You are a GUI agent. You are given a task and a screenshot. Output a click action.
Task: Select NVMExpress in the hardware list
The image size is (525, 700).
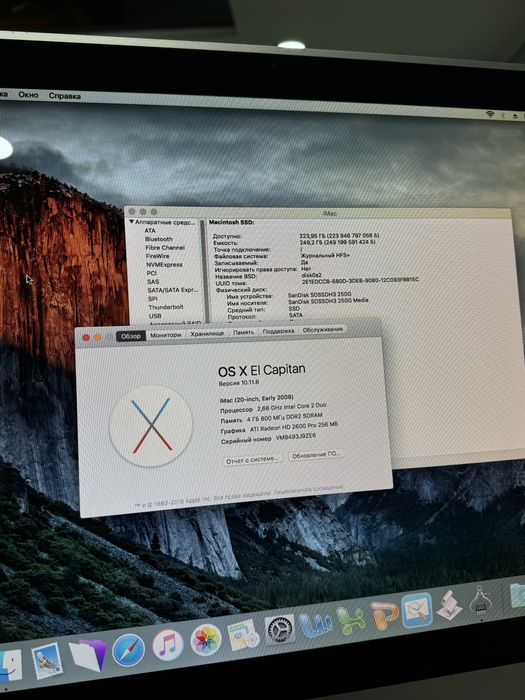click(164, 264)
